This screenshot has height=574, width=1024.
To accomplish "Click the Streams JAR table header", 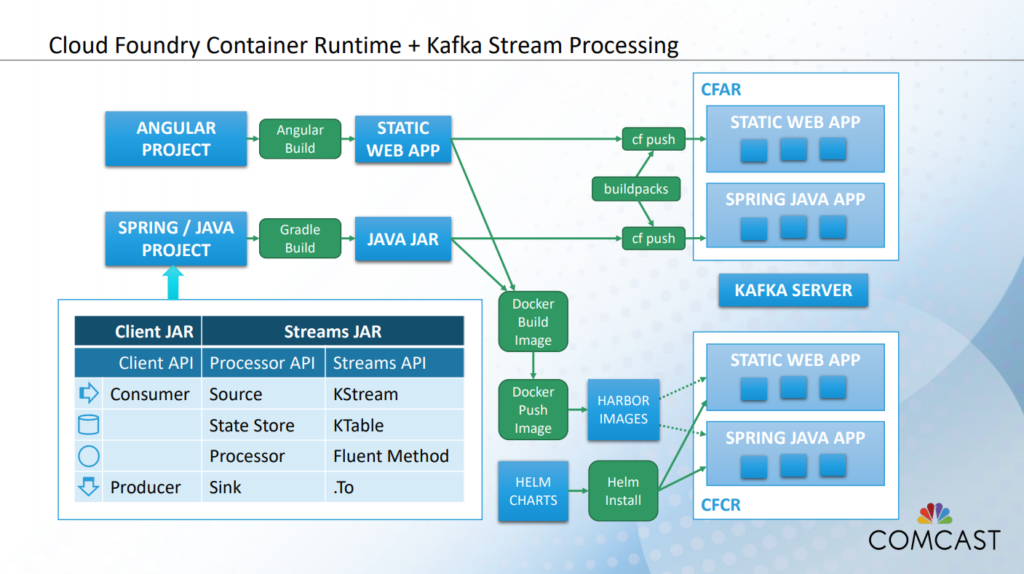I will 332,331.
